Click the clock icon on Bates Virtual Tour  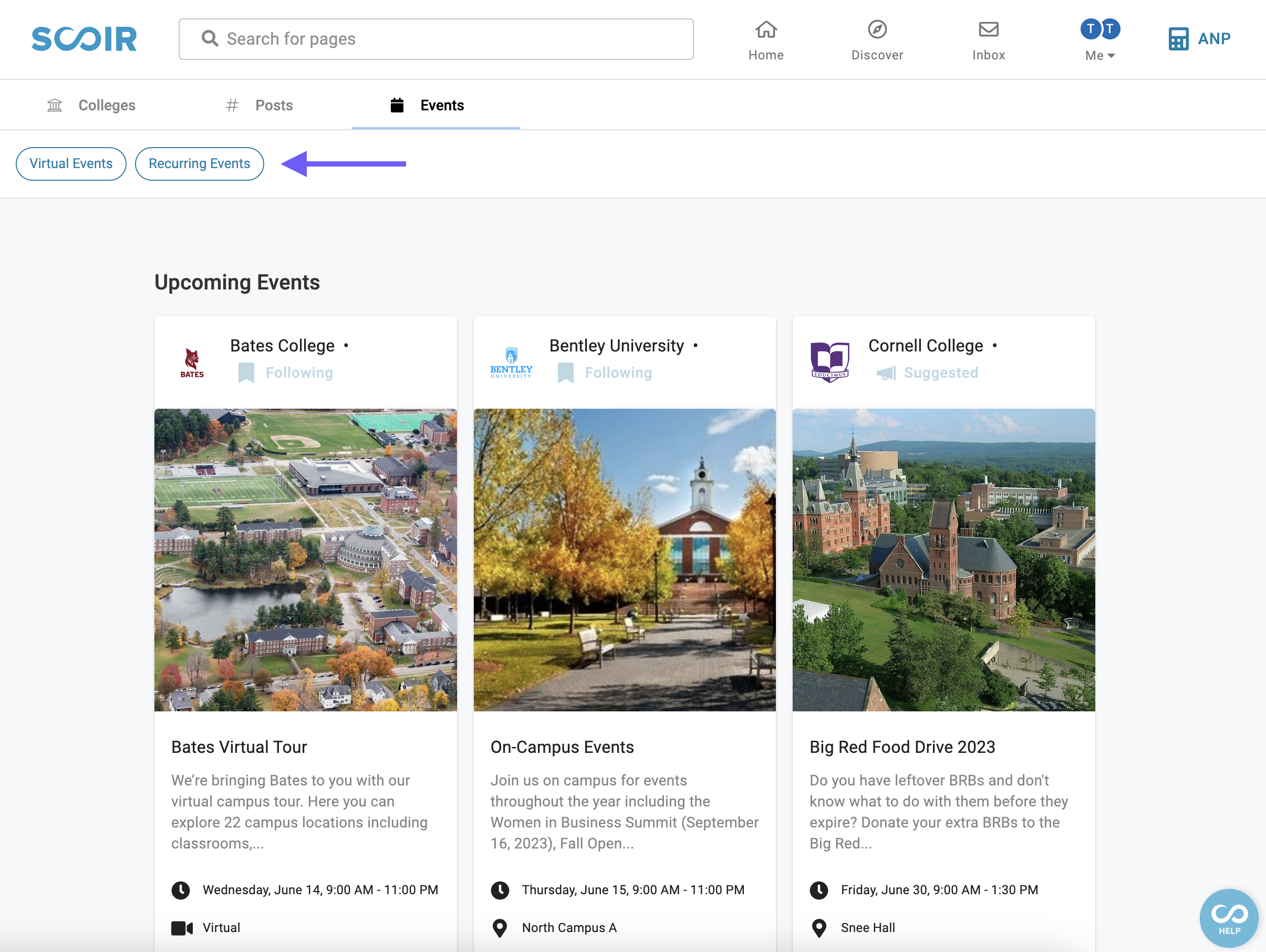point(180,889)
